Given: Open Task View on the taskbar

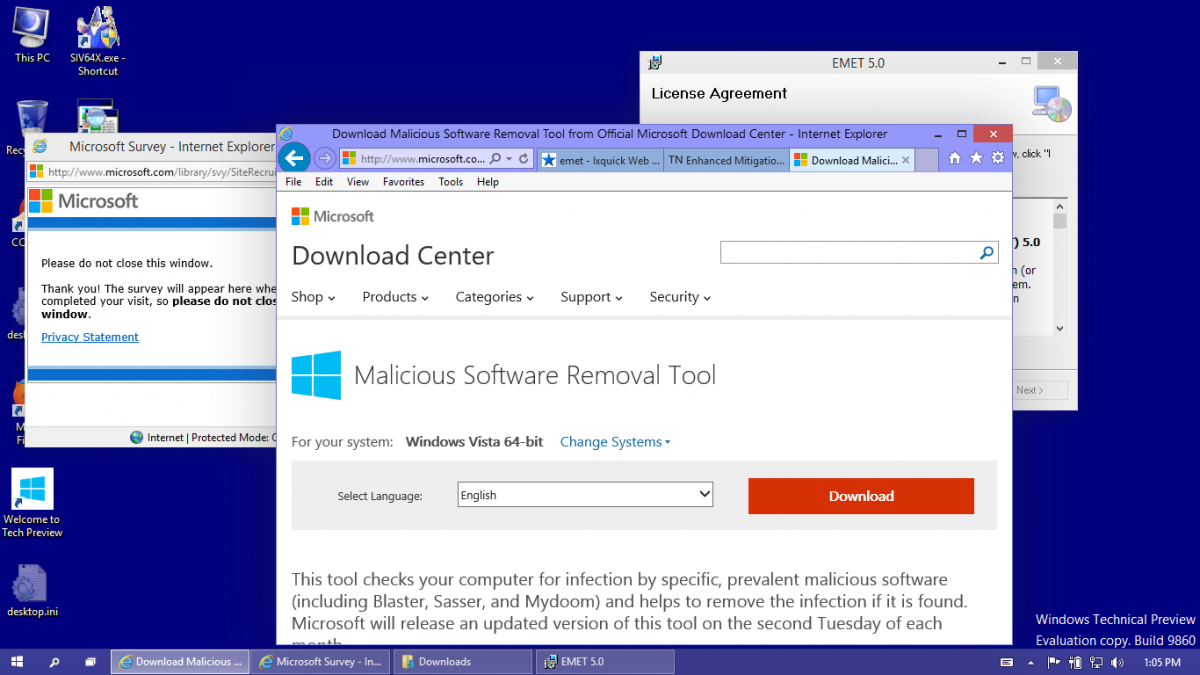Looking at the screenshot, I should tap(90, 661).
